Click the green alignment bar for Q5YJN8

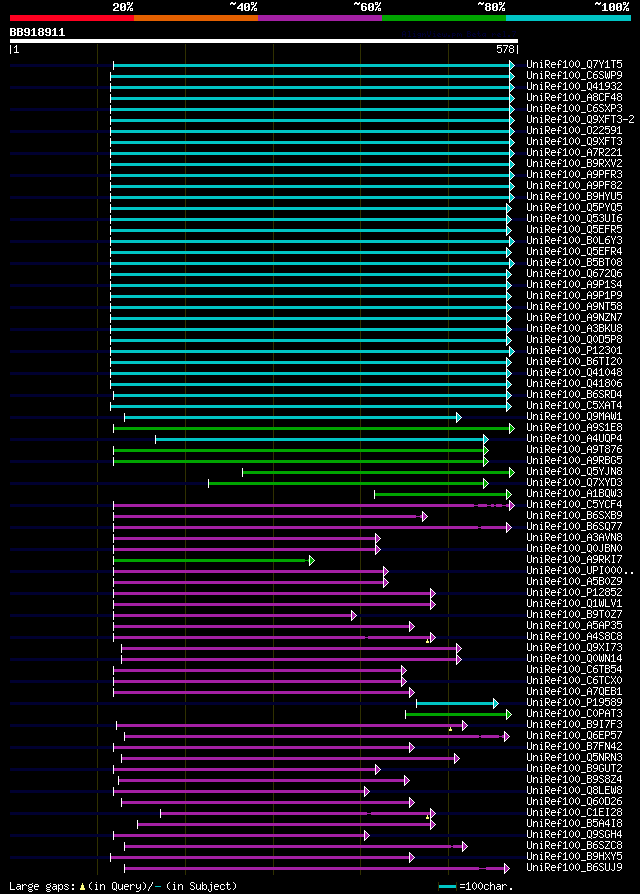point(378,473)
